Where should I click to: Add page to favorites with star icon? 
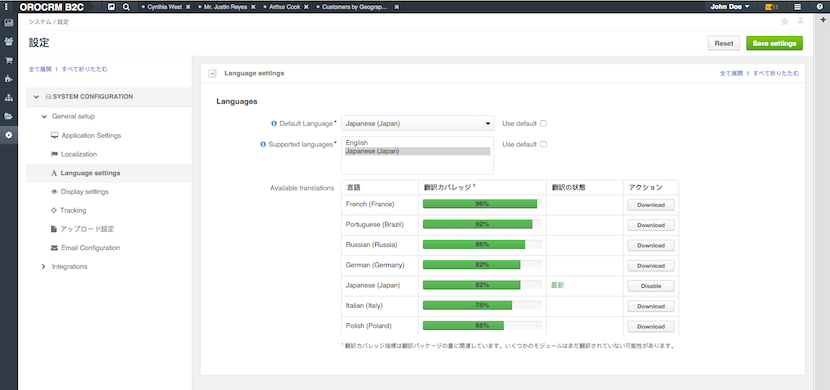784,21
